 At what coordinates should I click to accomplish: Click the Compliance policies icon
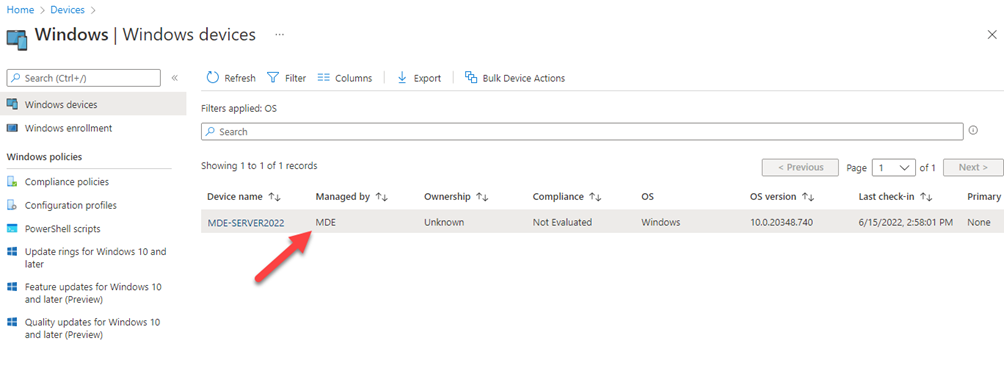pos(12,182)
